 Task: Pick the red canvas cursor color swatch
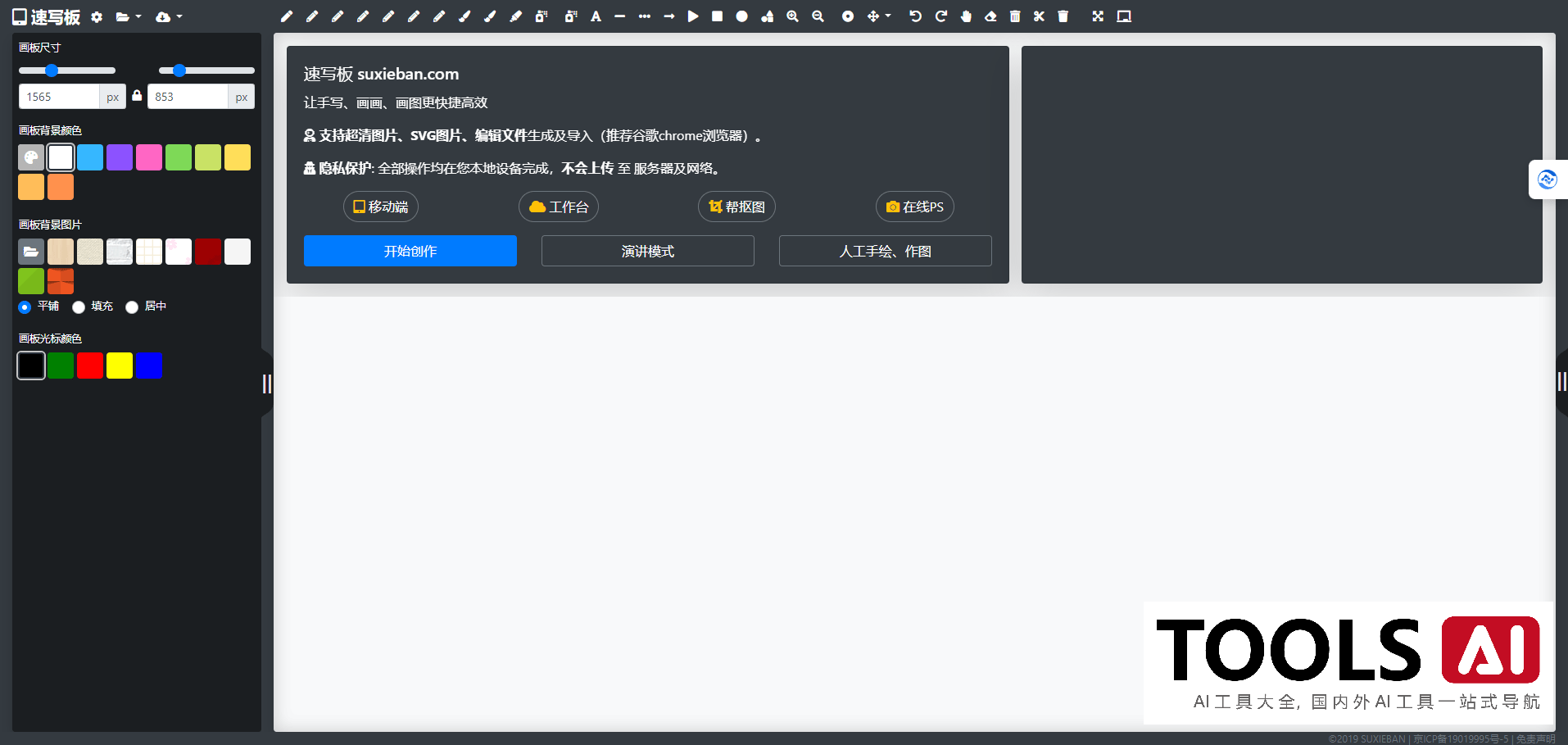pyautogui.click(x=90, y=366)
